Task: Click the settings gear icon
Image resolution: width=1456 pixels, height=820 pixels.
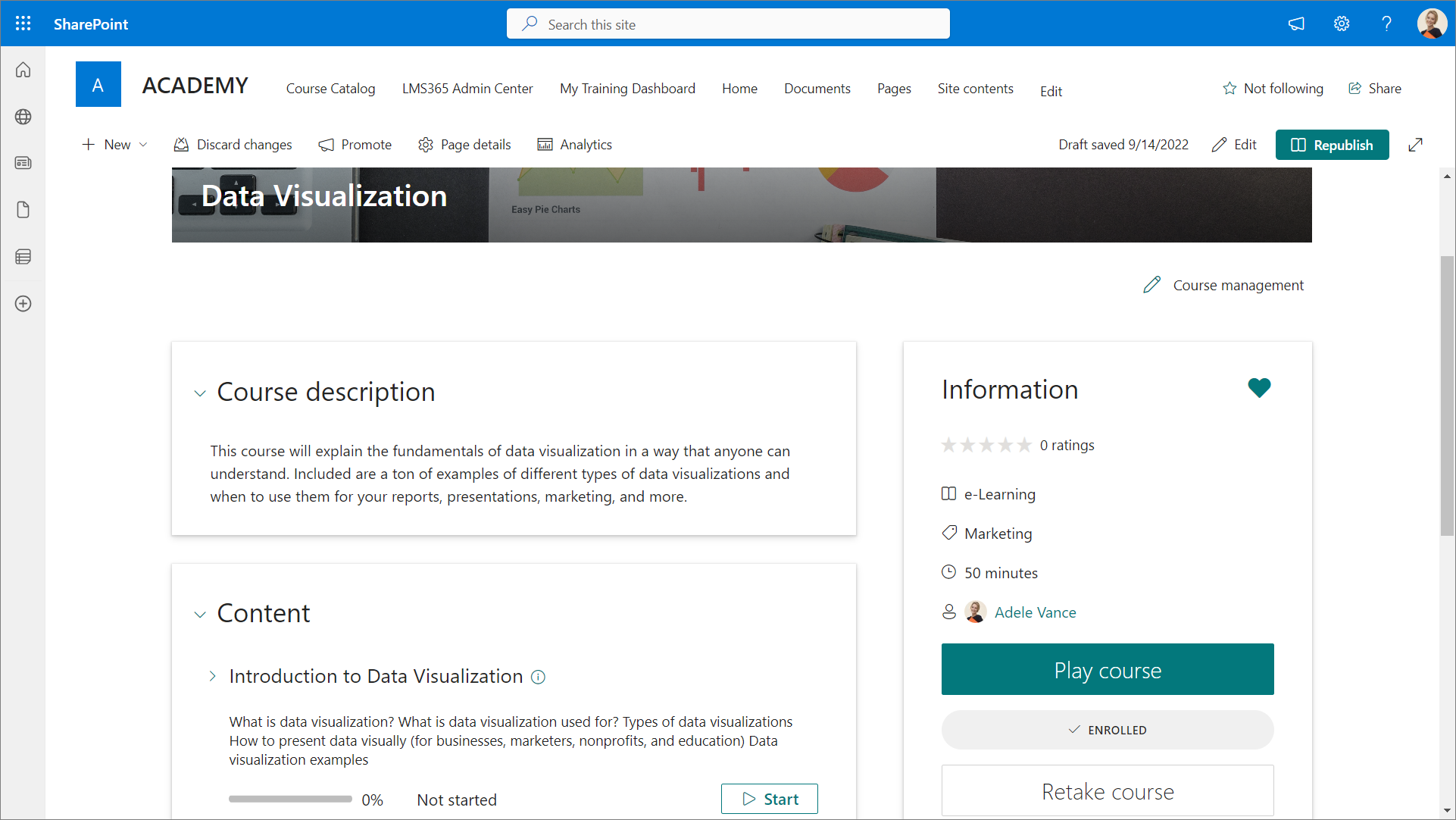Action: click(1342, 23)
